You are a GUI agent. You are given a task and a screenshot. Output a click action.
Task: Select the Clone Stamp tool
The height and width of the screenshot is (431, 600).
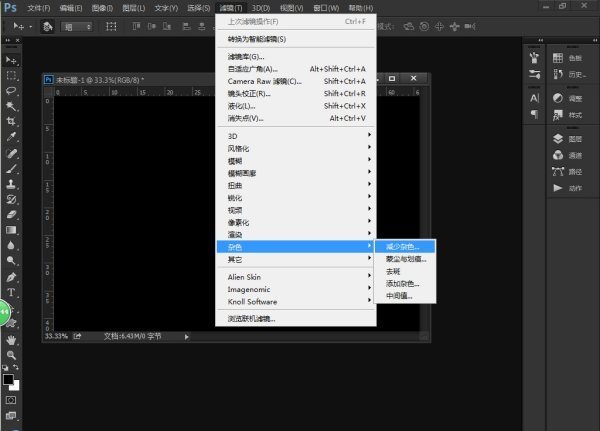(11, 184)
